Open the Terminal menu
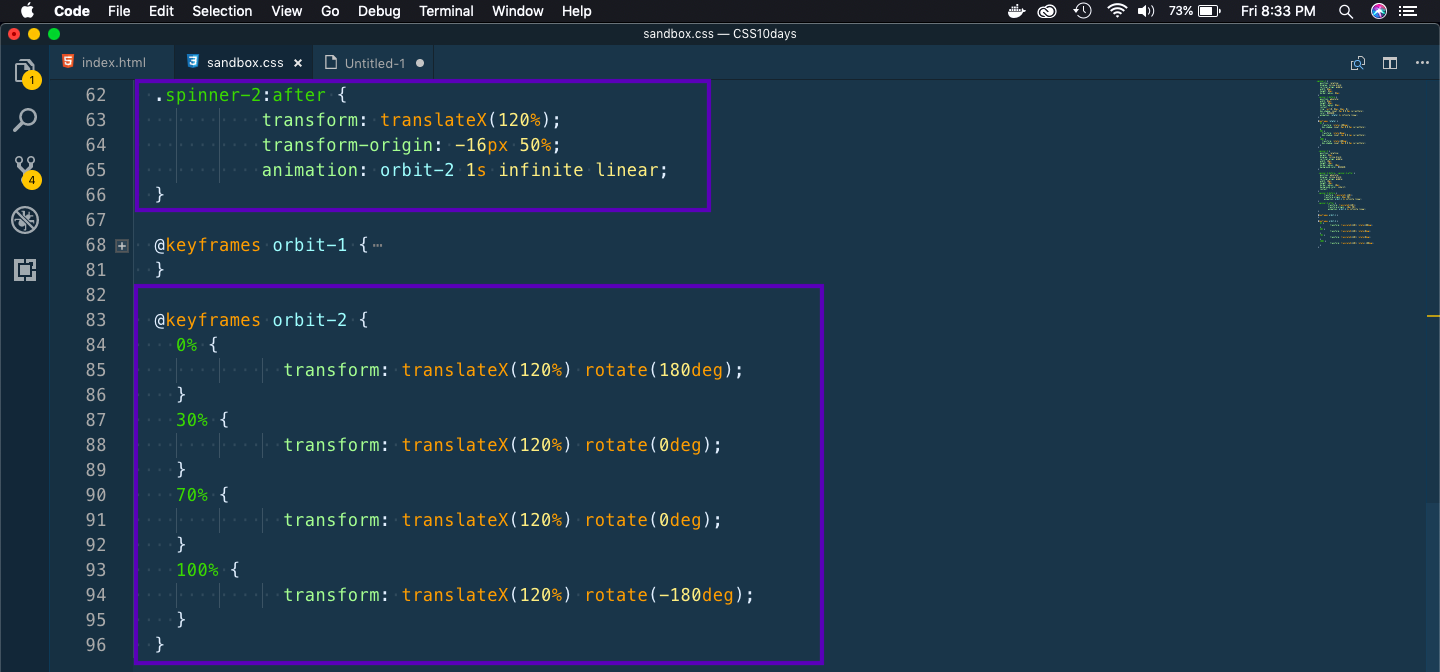The height and width of the screenshot is (672, 1440). coord(446,11)
